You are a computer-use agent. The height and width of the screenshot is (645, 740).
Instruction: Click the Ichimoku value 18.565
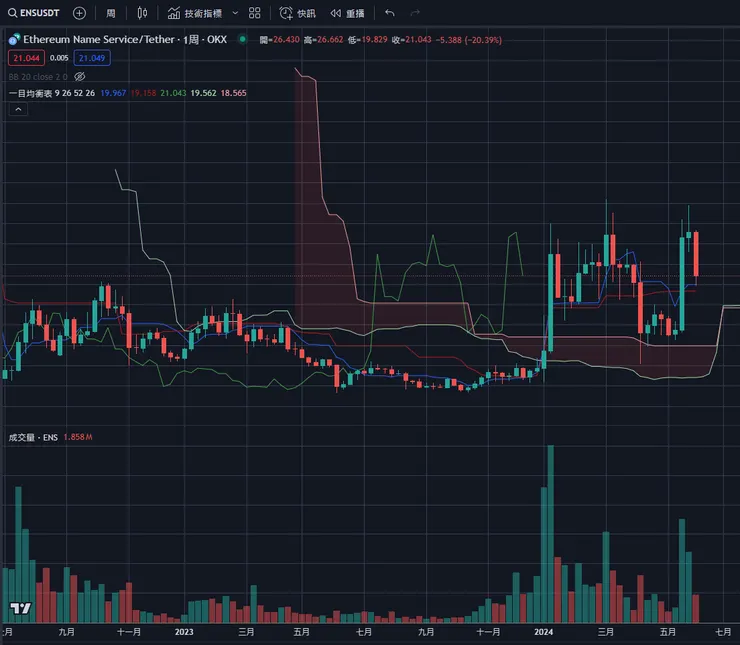234,93
